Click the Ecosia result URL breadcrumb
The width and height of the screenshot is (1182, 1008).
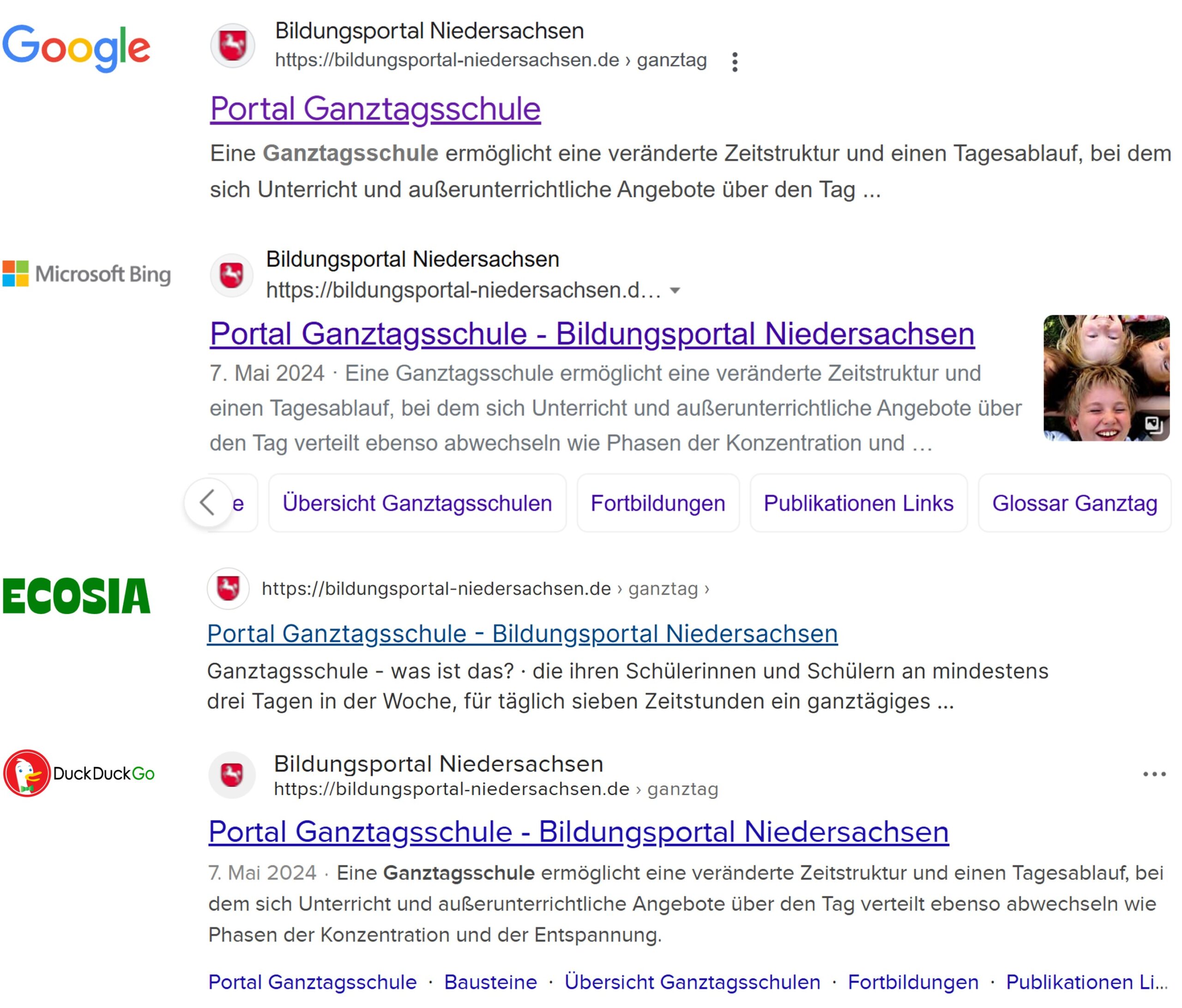tap(485, 588)
